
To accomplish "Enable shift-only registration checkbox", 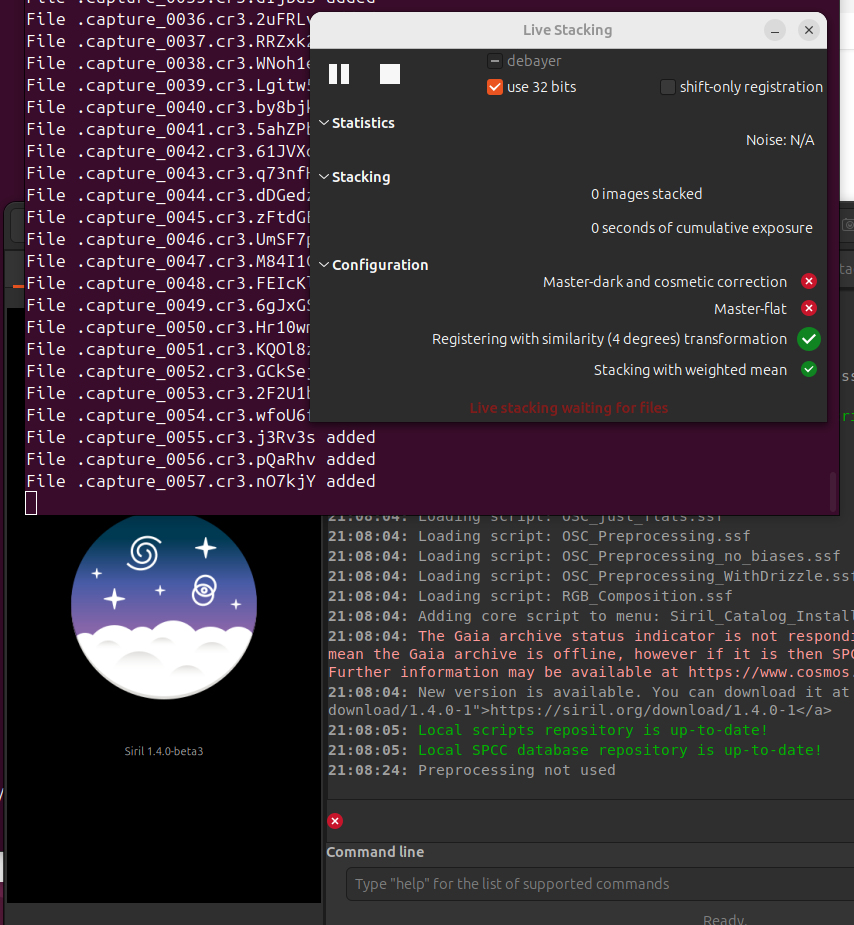I will tap(668, 87).
